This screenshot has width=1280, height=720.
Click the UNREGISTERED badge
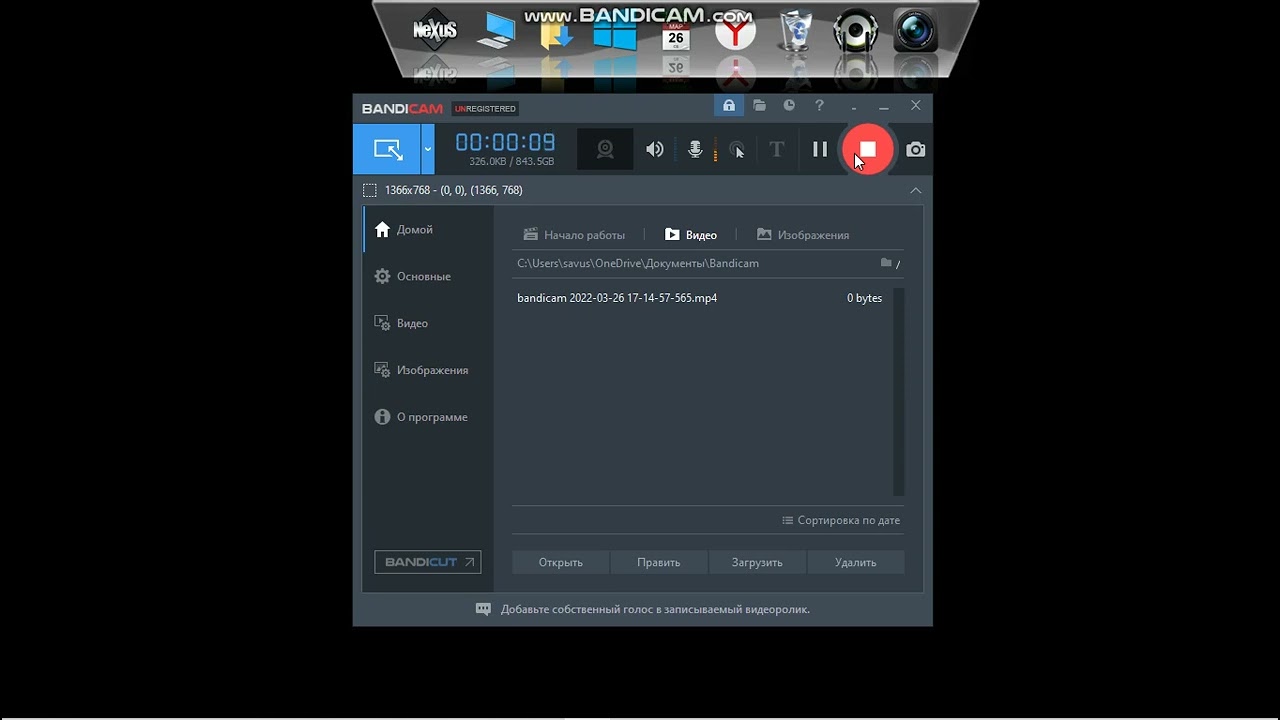point(485,108)
